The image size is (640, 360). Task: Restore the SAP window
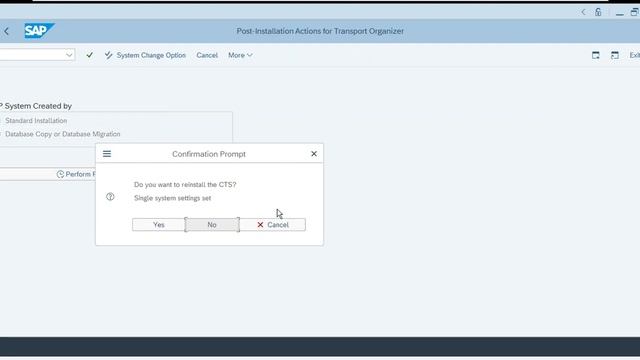pos(635,12)
